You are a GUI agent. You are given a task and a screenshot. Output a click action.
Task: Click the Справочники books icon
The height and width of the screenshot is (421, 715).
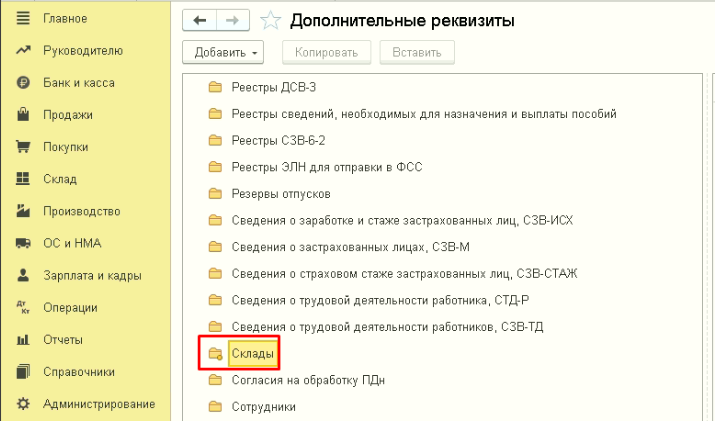(23, 371)
